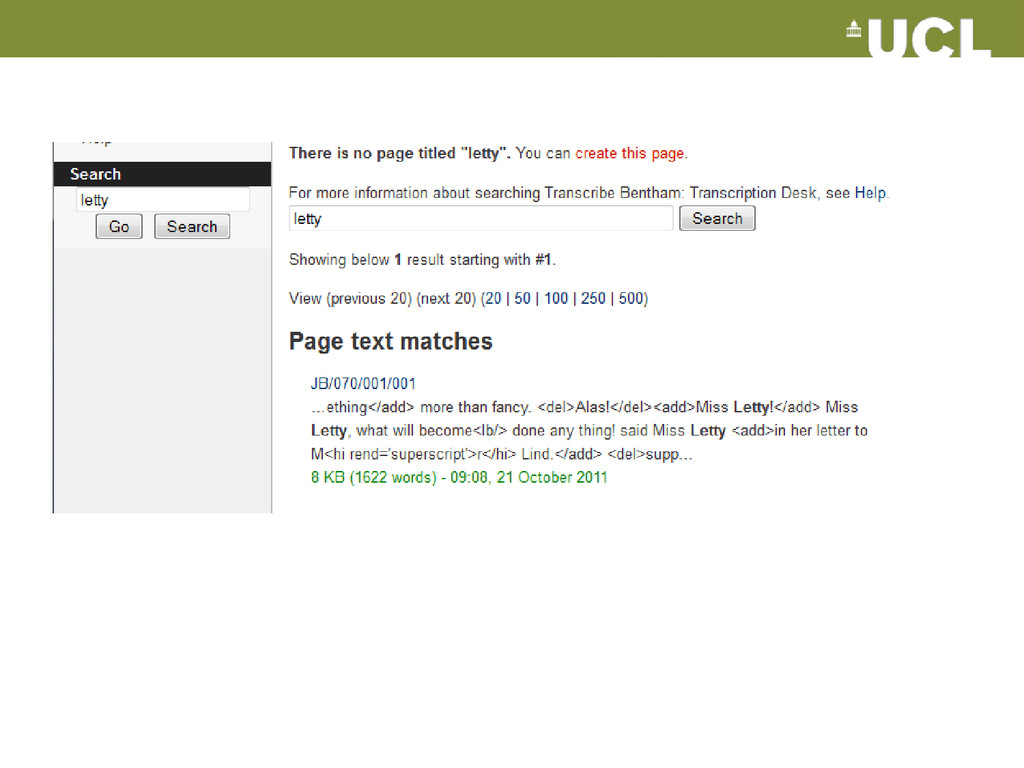Show 100 results per page

pyautogui.click(x=556, y=298)
